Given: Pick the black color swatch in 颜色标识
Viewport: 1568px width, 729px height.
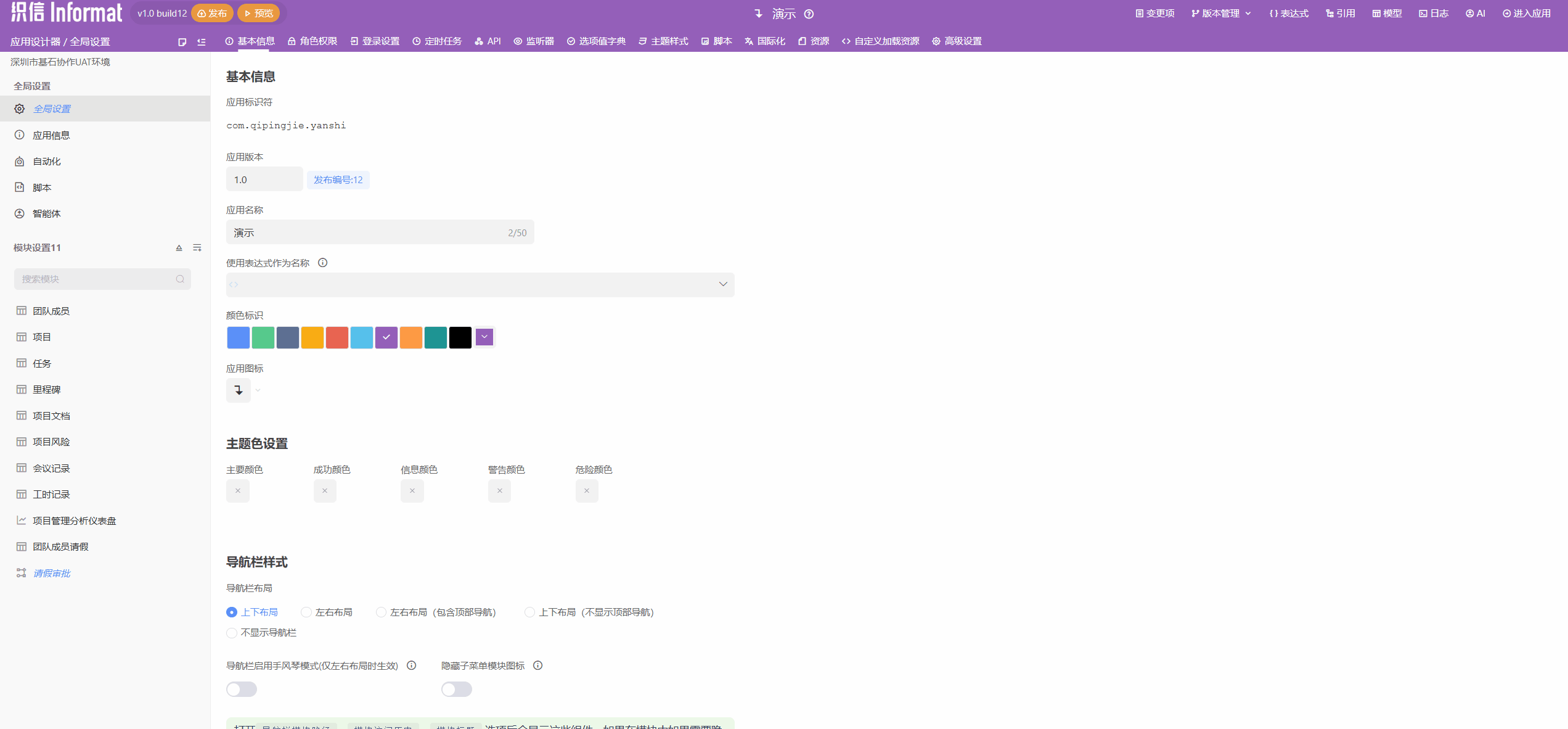Looking at the screenshot, I should click(460, 337).
